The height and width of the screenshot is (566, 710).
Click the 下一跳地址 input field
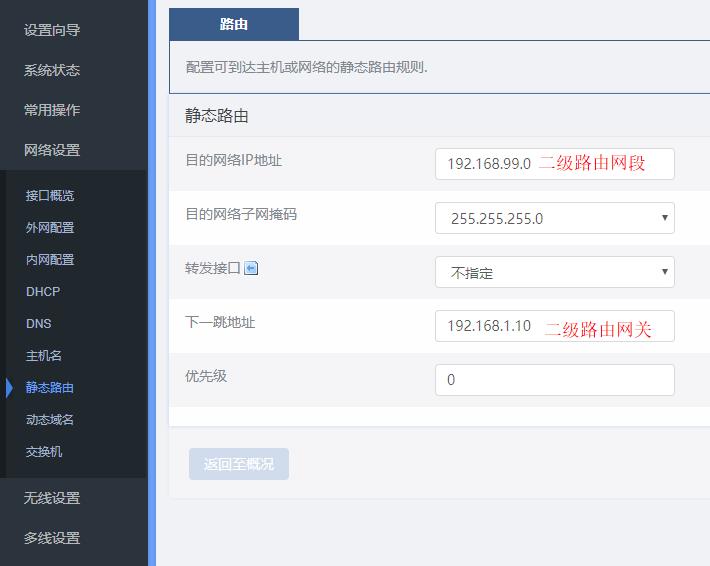tap(555, 326)
